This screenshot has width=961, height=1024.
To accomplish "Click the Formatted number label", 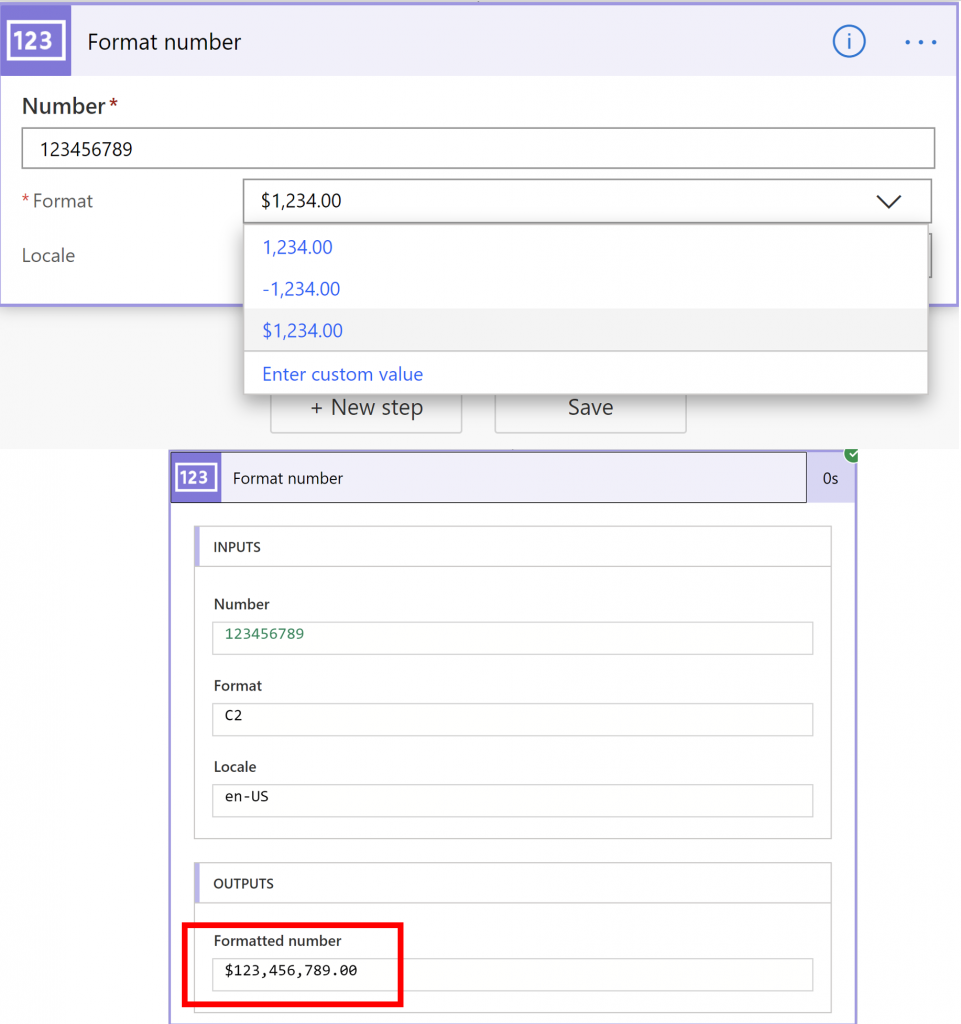I will click(277, 940).
